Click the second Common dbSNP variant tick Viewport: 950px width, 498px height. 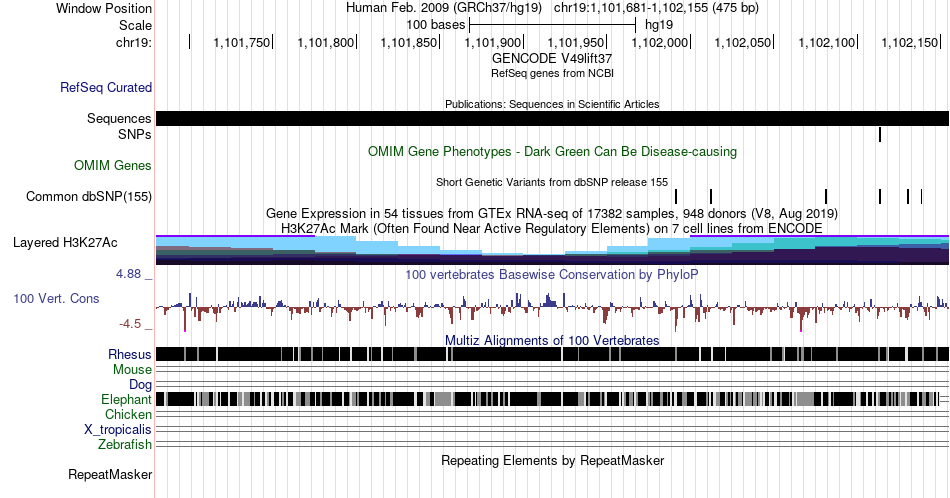click(711, 196)
